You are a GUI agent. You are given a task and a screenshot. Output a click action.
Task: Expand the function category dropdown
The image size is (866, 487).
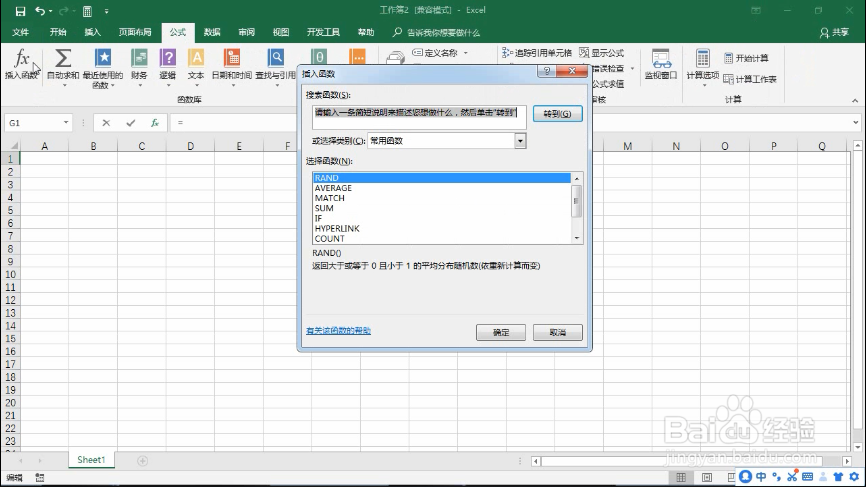(x=520, y=141)
